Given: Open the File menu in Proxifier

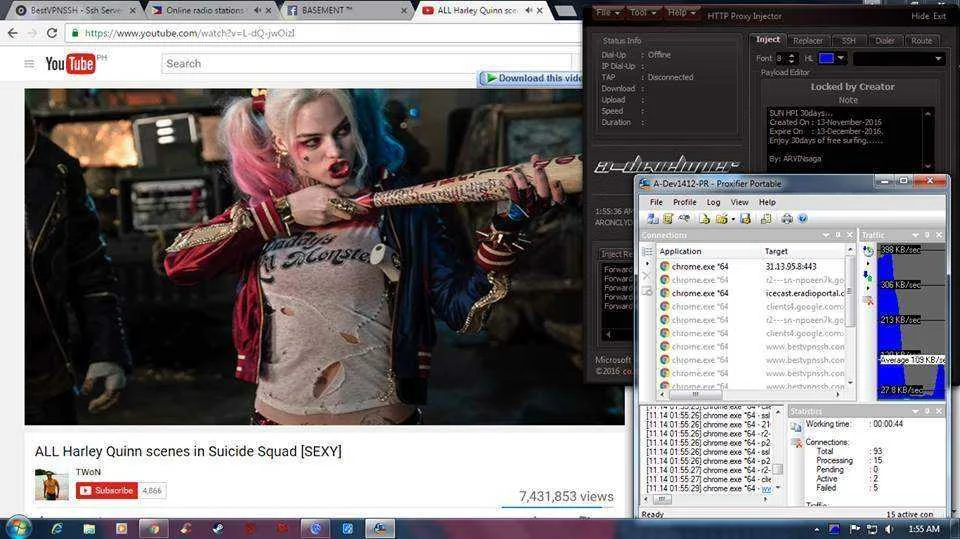Looking at the screenshot, I should click(x=656, y=202).
